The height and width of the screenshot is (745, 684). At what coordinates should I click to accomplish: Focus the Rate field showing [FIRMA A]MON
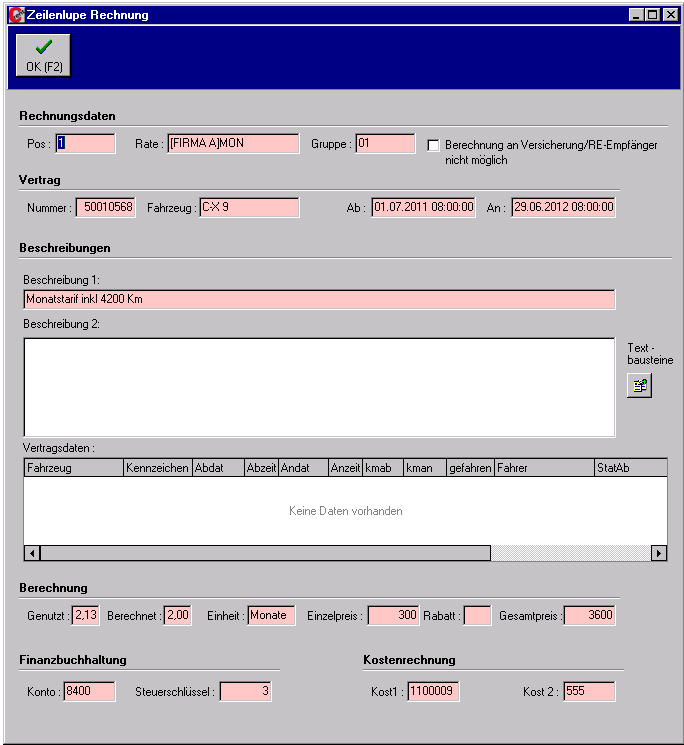click(x=233, y=144)
